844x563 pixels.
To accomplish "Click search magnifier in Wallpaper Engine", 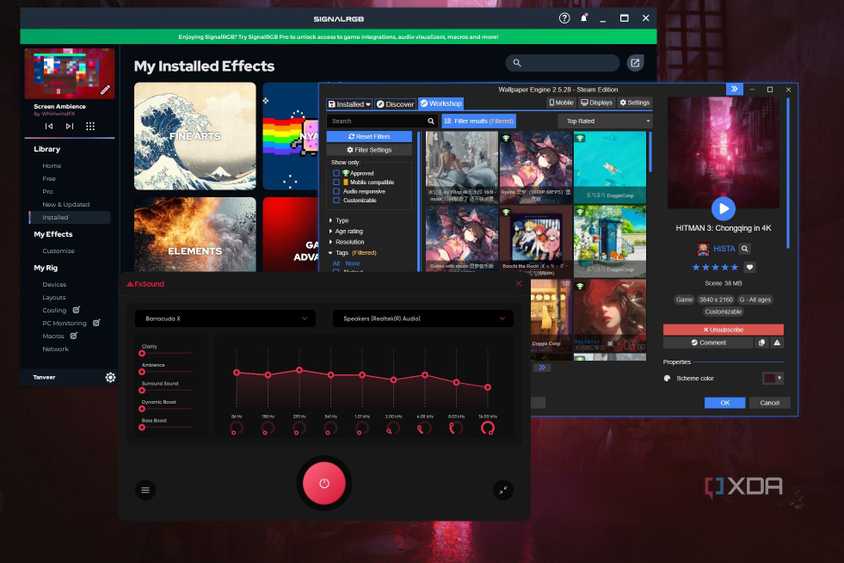I will tap(431, 121).
